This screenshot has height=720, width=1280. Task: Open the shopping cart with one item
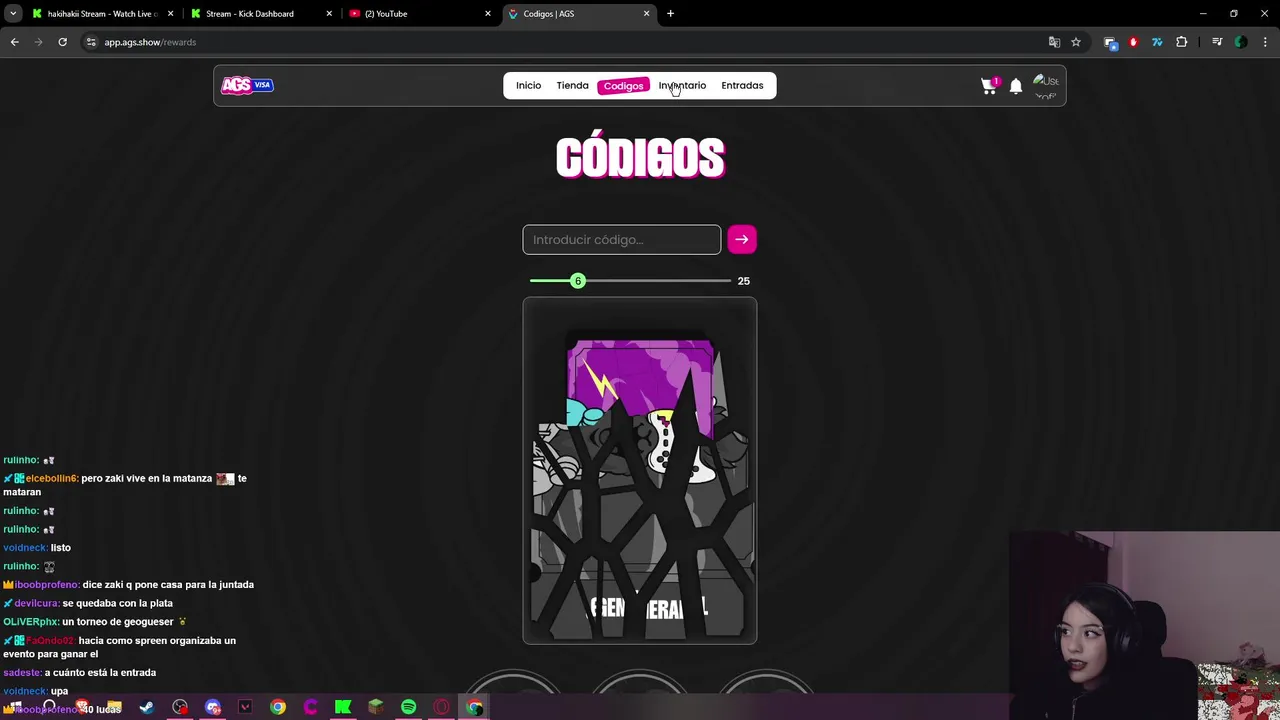point(989,86)
